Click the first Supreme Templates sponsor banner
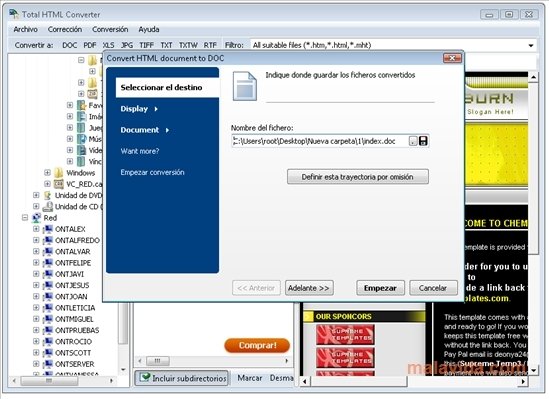 coord(345,335)
